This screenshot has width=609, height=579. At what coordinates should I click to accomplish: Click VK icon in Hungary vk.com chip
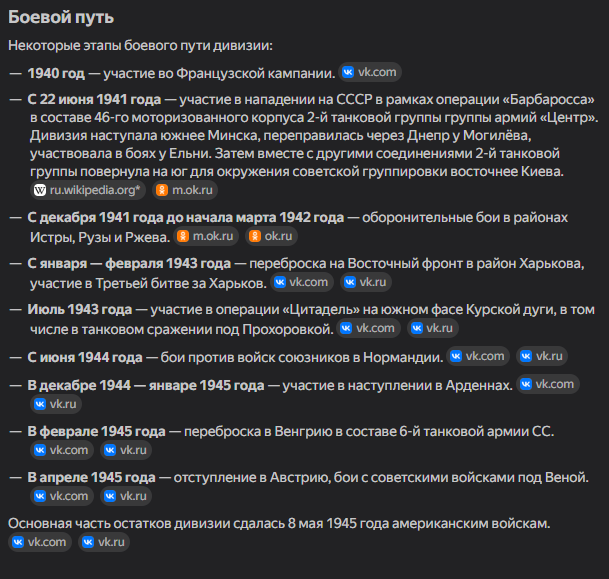coord(40,450)
